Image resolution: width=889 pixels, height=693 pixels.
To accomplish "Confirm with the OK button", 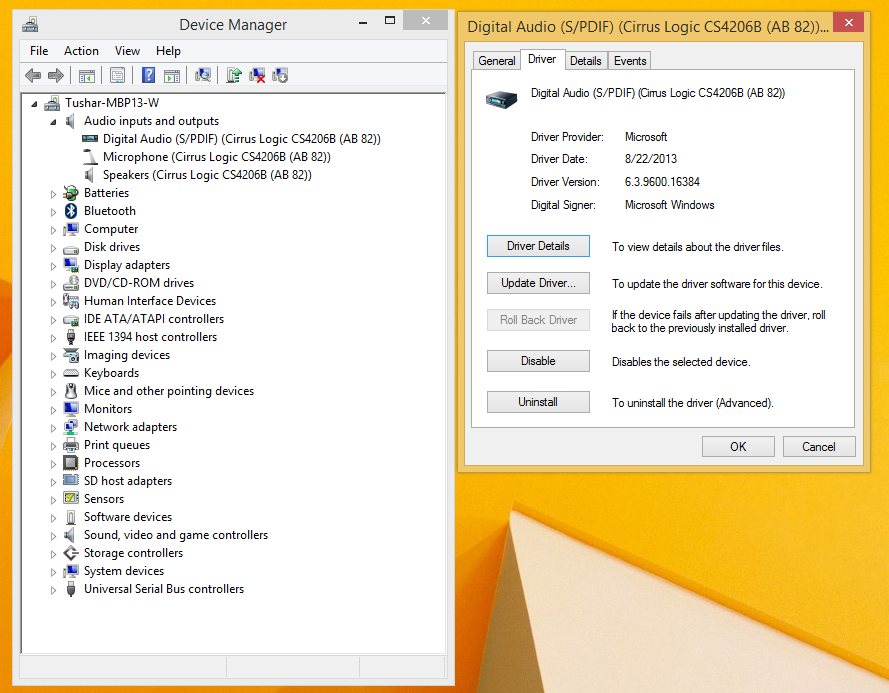I will [738, 447].
